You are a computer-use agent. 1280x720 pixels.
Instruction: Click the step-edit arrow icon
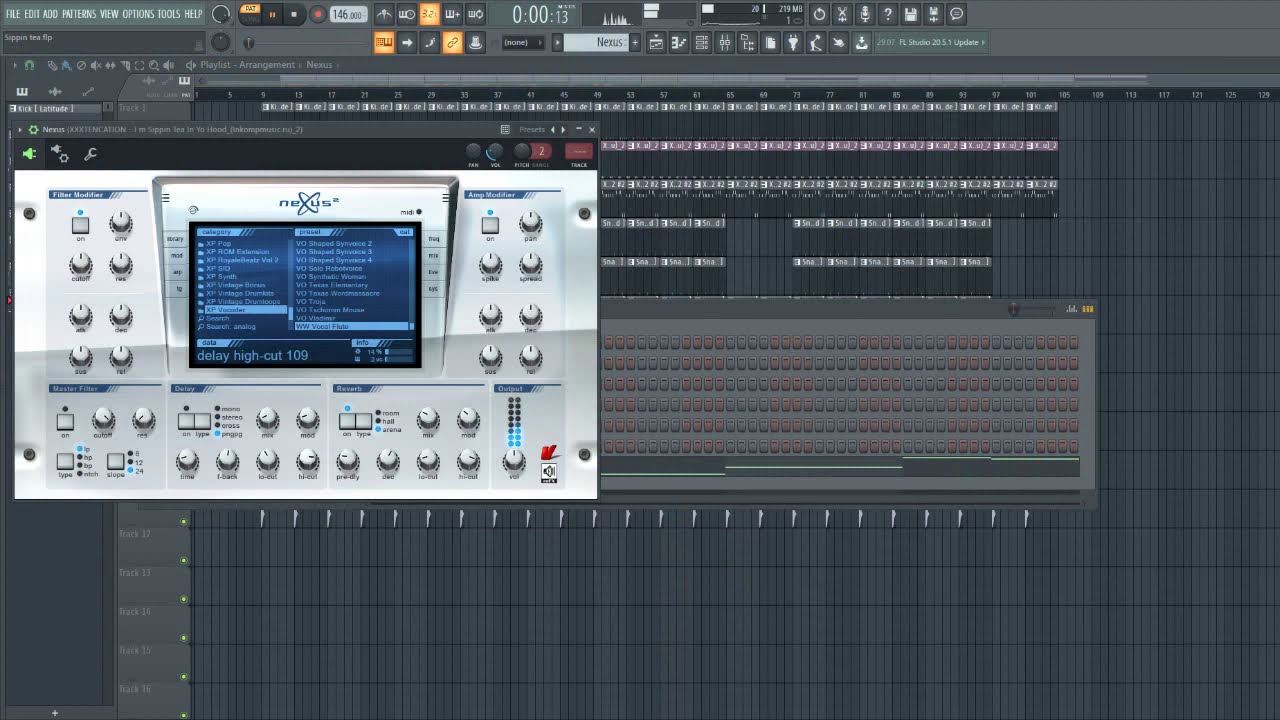click(x=407, y=42)
